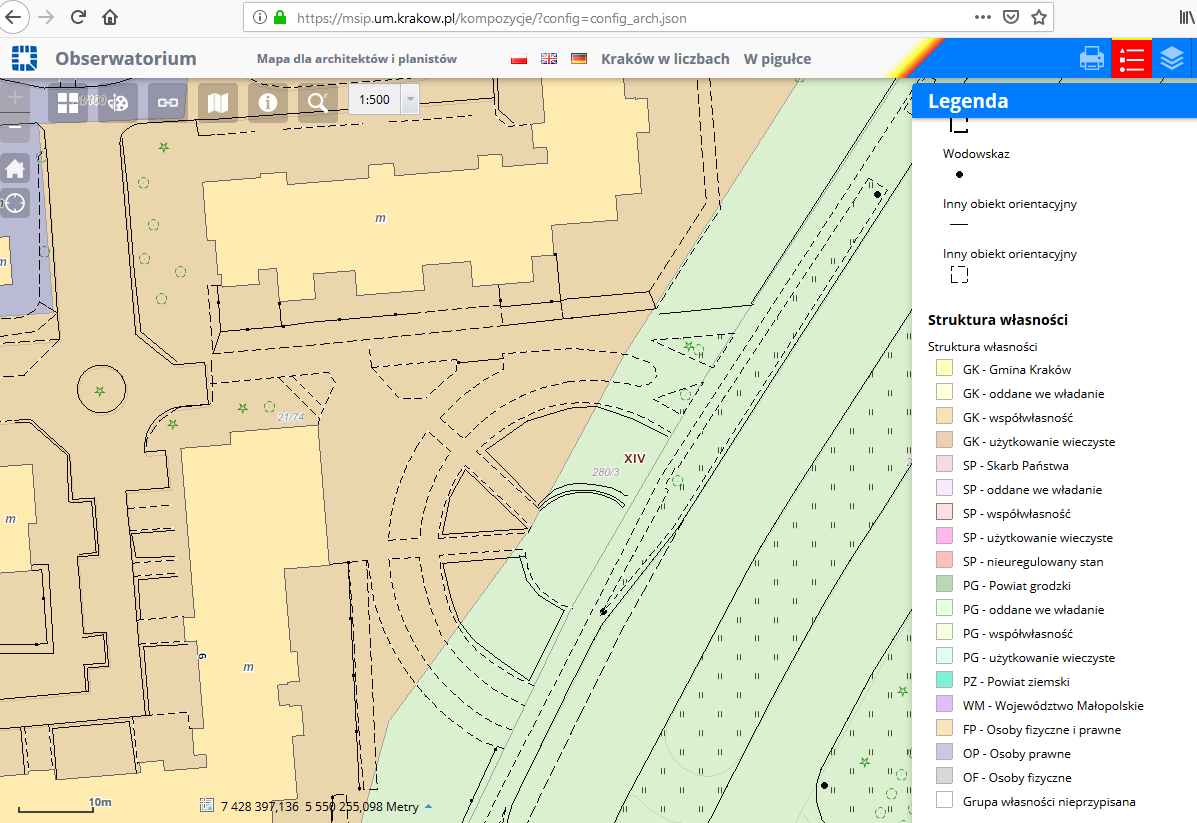
Task: Save page to Pocket
Action: (x=1011, y=17)
